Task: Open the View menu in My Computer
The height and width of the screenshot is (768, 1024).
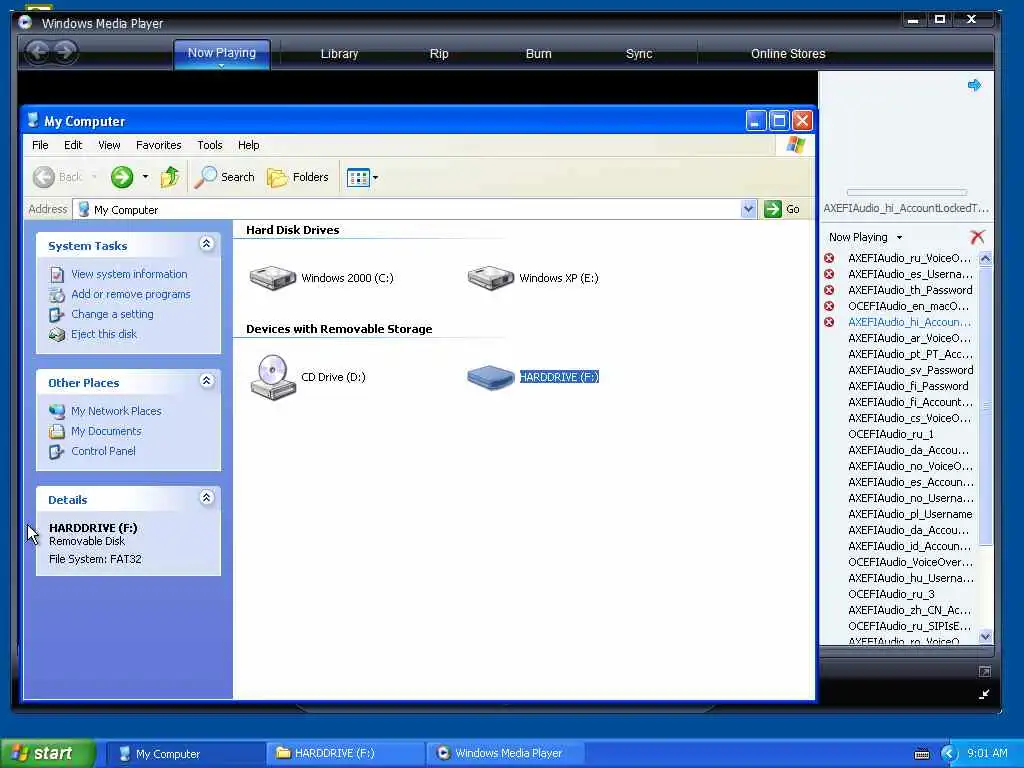Action: 109,145
